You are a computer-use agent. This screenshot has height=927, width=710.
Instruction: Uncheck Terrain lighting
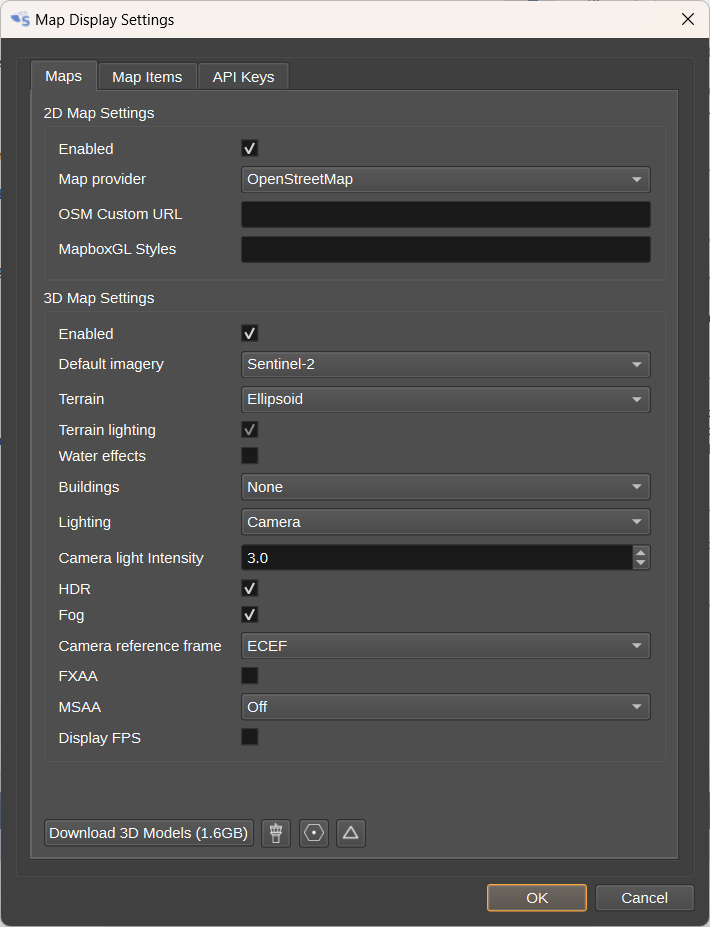click(x=248, y=430)
